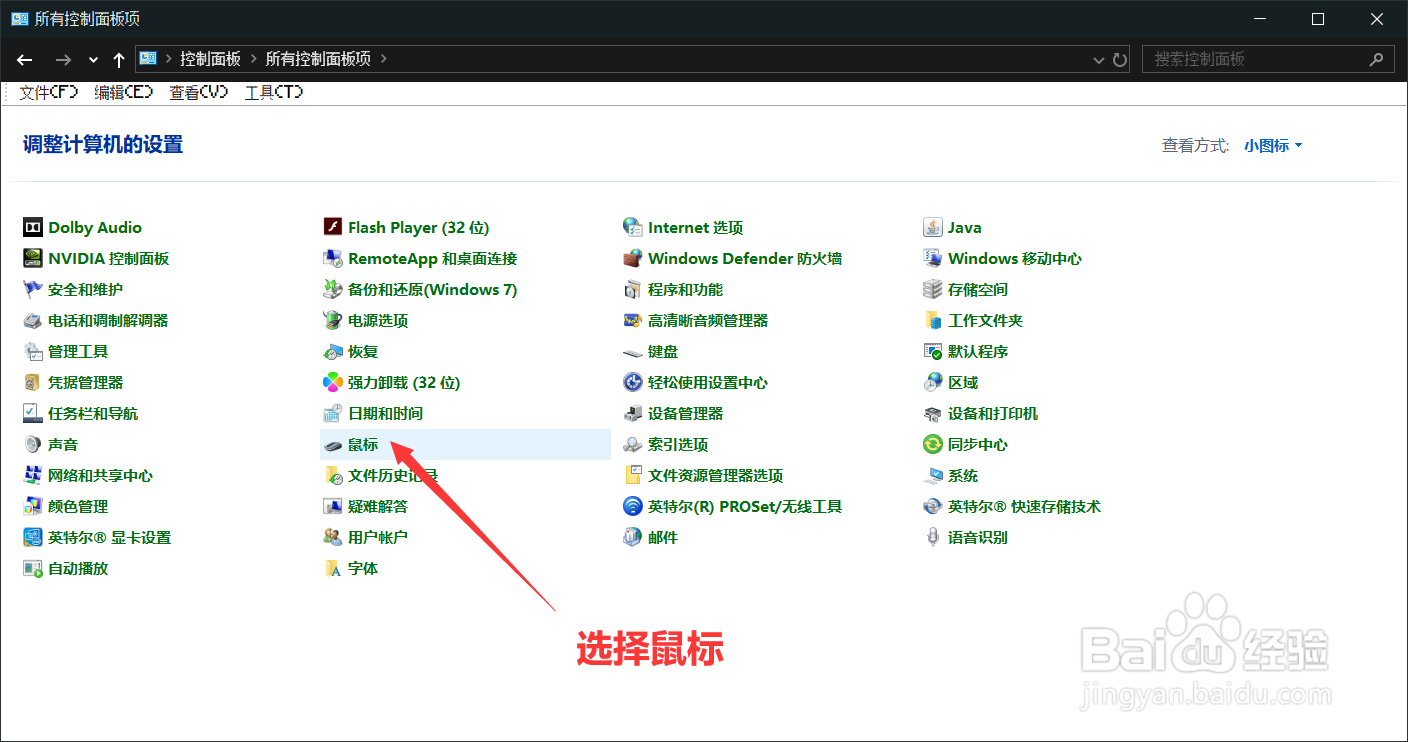Open 默认程序 link
Viewport: 1408px width, 742px height.
[978, 351]
